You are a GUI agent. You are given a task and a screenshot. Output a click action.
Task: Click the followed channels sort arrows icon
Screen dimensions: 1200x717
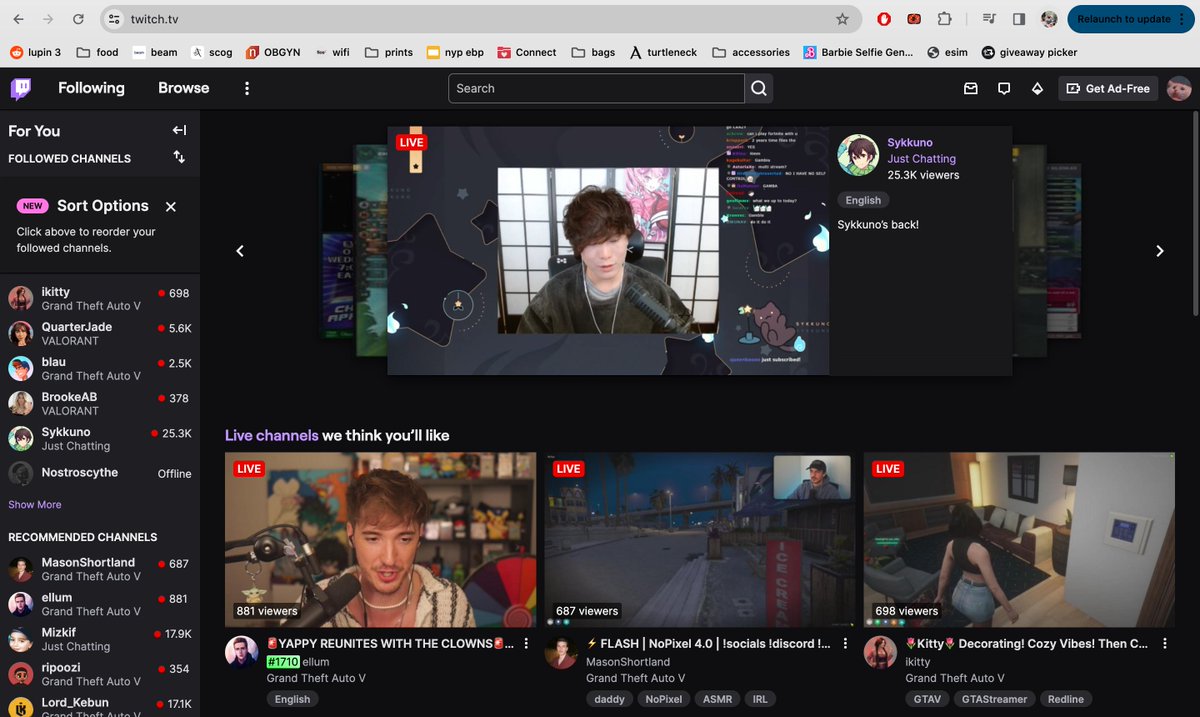(179, 157)
